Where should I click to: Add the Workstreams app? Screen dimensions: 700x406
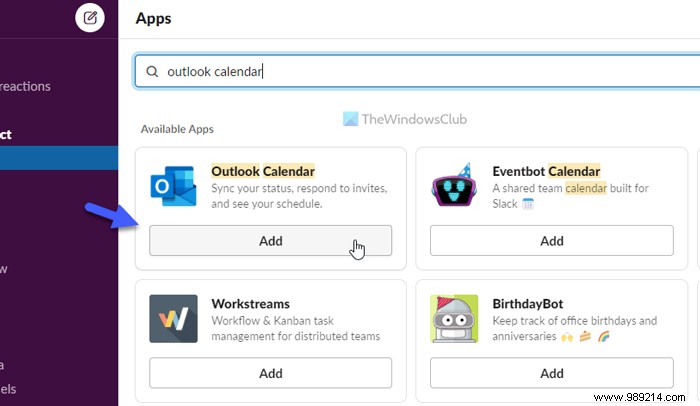271,373
